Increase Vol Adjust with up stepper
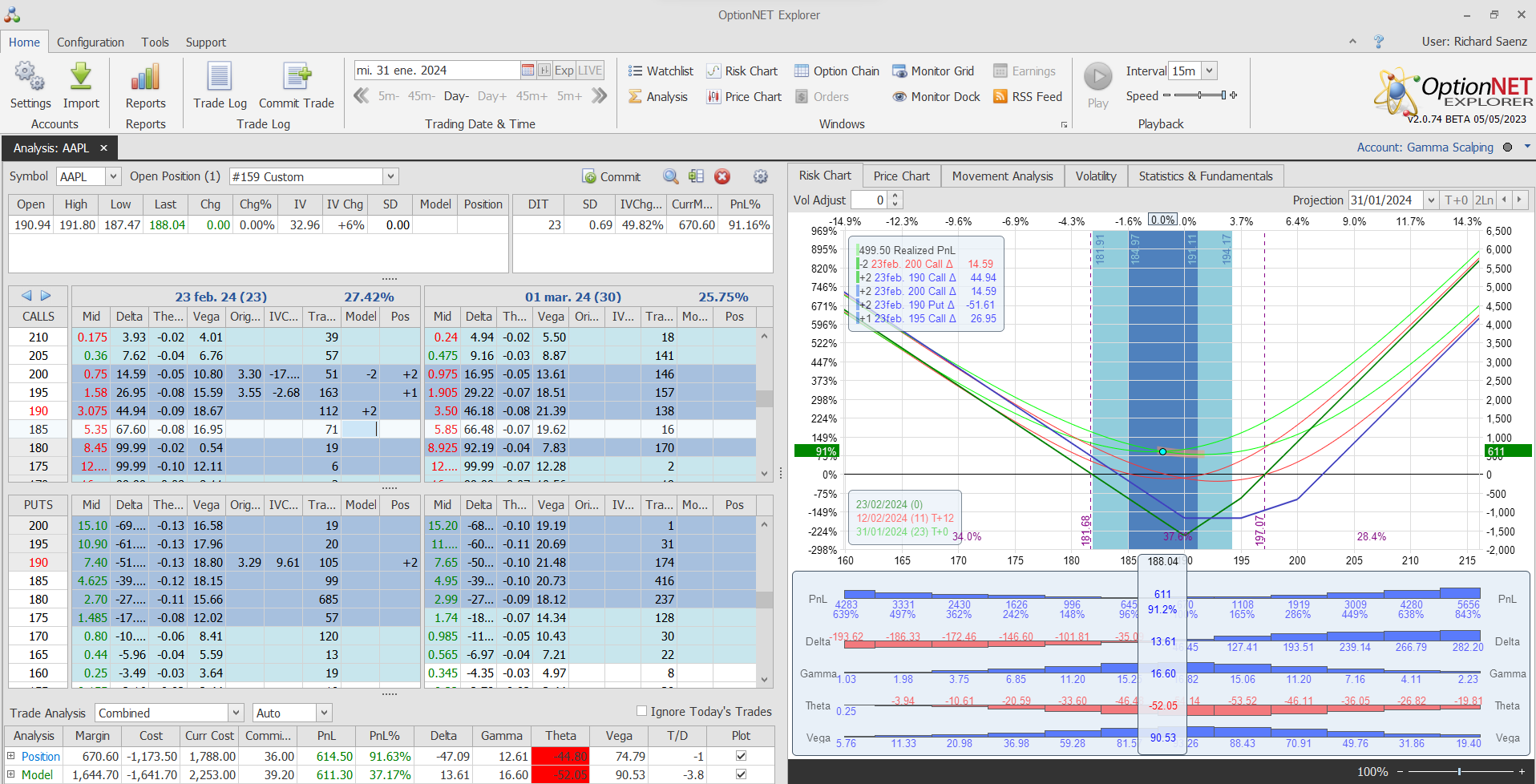Viewport: 1536px width, 784px height. click(895, 196)
